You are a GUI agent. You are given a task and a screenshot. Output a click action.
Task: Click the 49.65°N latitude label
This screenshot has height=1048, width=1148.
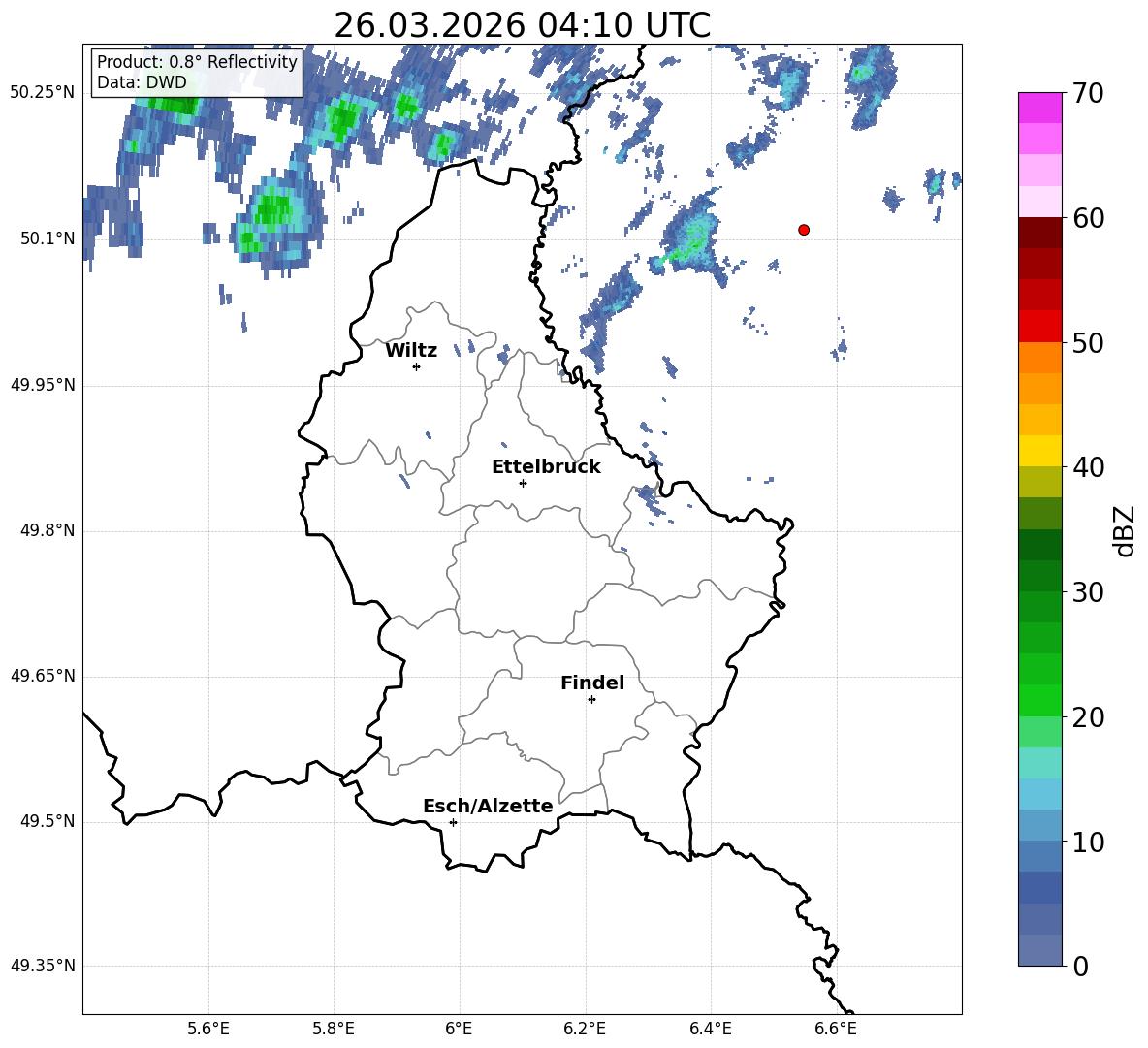pyautogui.click(x=43, y=676)
